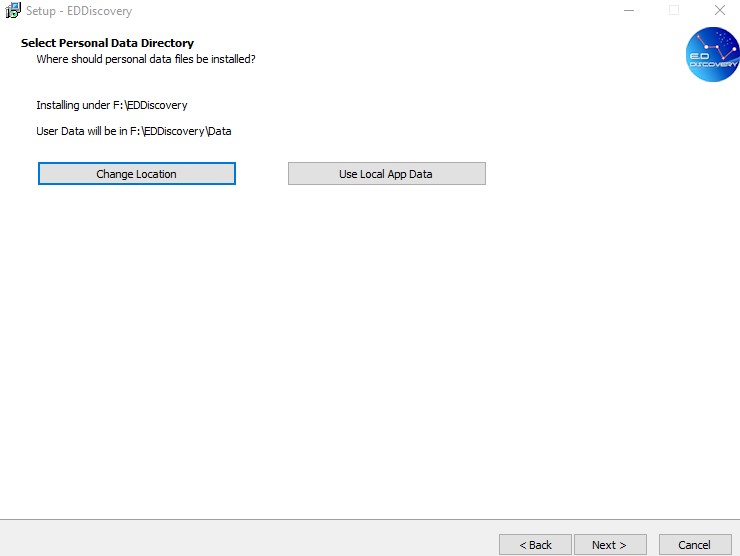Proceed with the Next button

610,545
